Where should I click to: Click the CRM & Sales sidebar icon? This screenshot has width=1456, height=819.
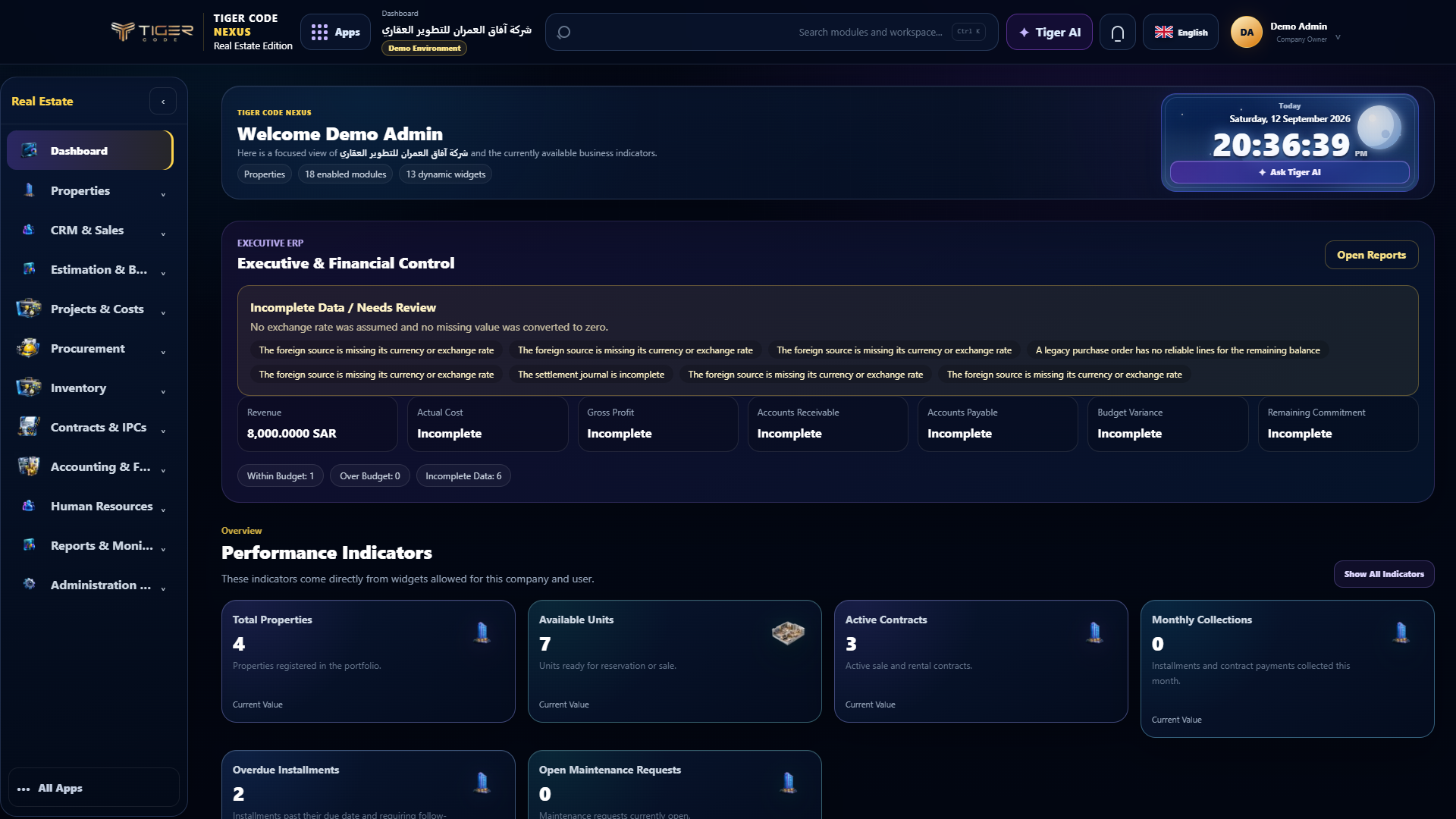coord(29,230)
